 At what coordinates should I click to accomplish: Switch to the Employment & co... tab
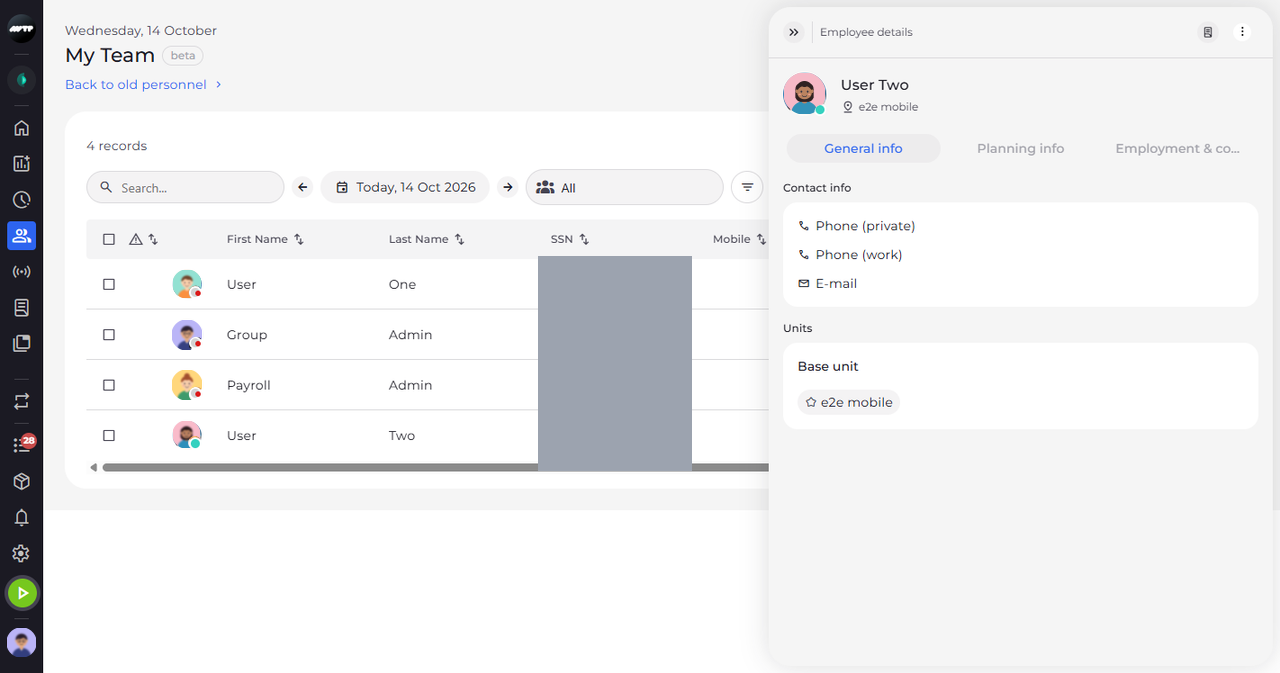coord(1177,148)
